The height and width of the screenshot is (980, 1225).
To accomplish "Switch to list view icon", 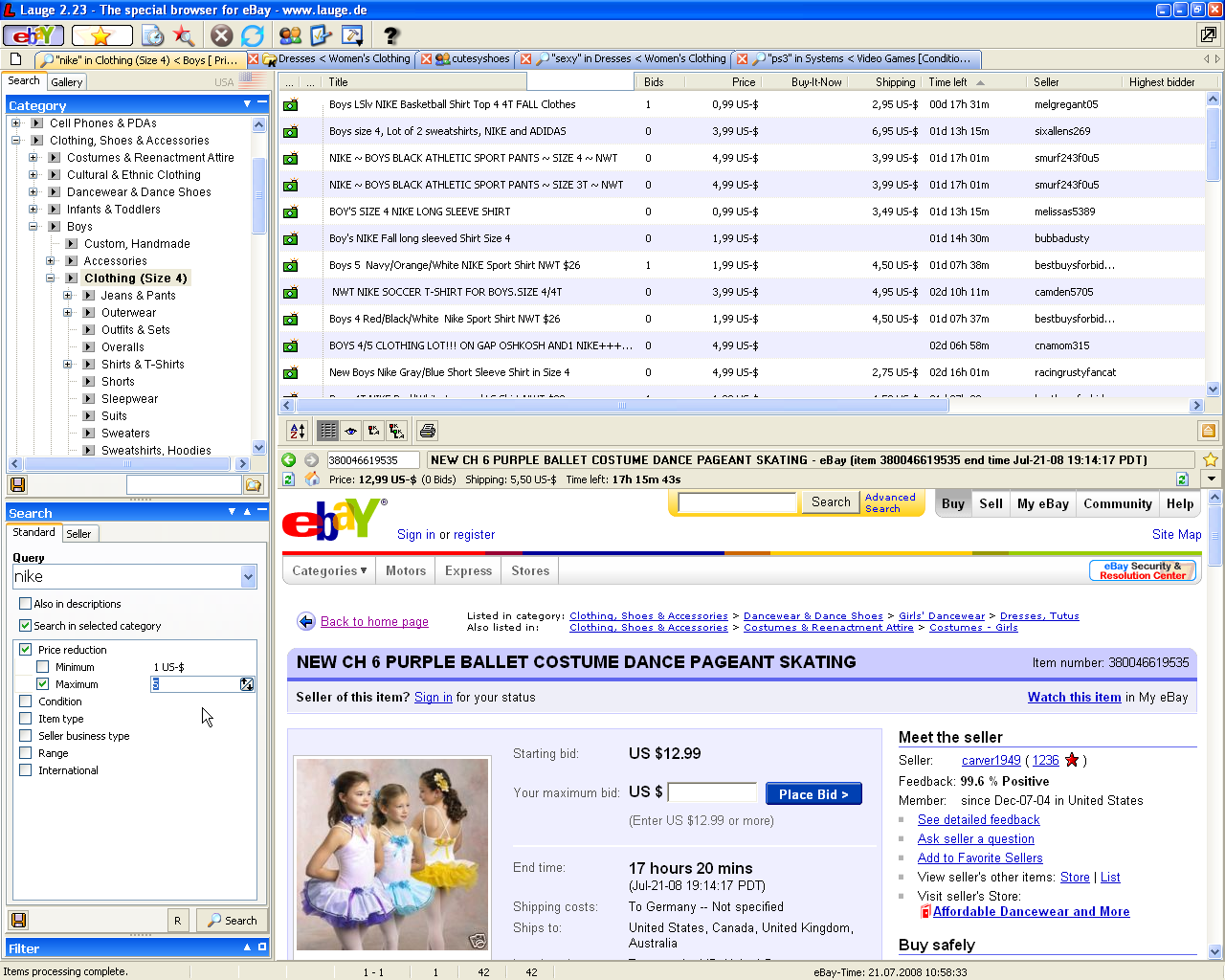I will [328, 432].
